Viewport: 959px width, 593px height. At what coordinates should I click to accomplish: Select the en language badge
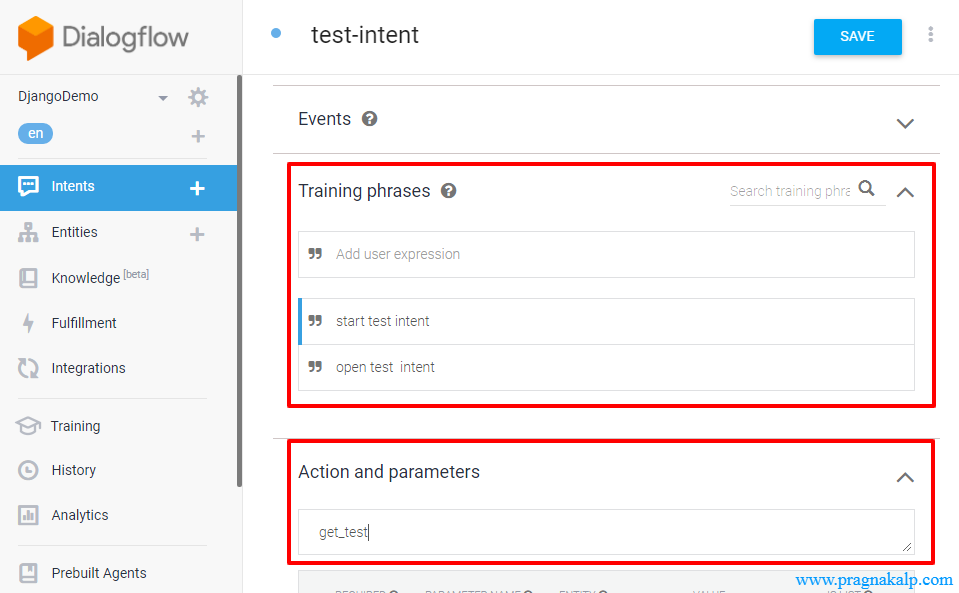click(x=35, y=133)
